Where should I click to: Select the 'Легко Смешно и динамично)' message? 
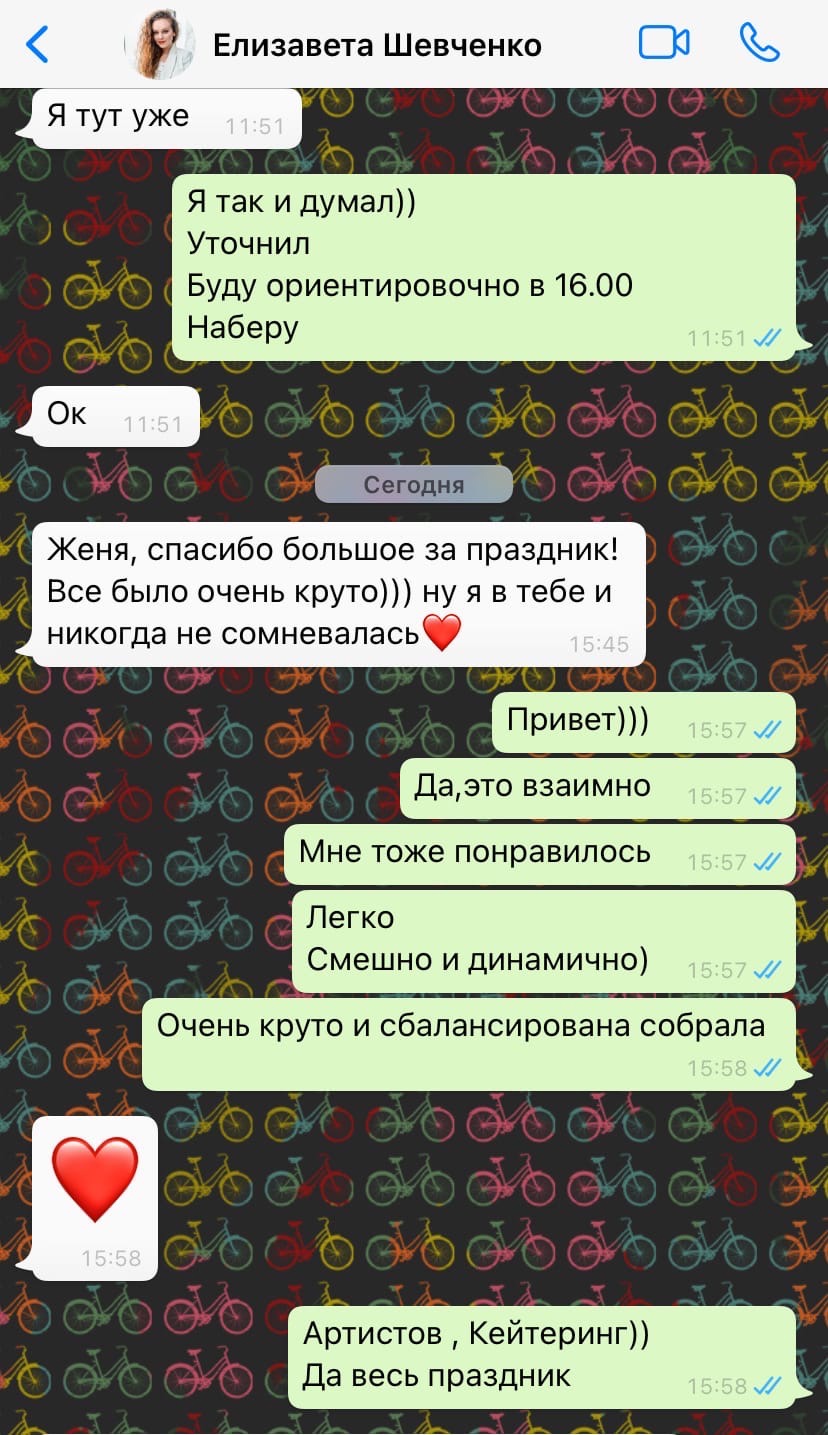pos(544,941)
